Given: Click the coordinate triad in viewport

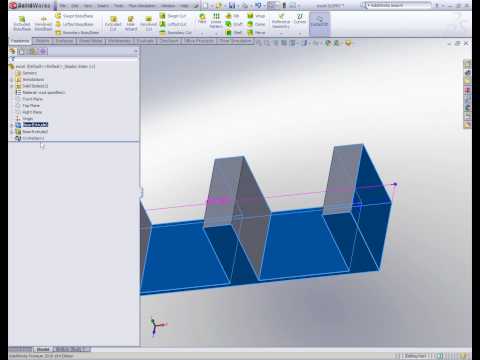Looking at the screenshot, I should tap(157, 326).
